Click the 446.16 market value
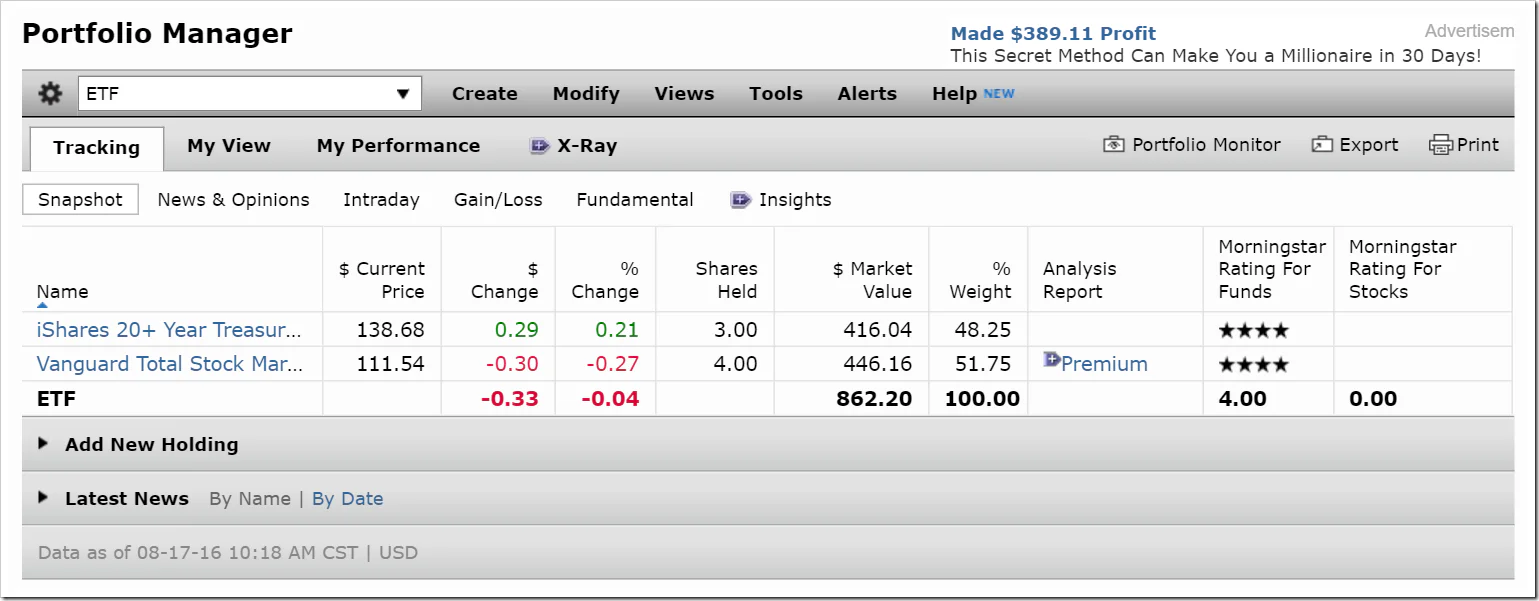 878,364
